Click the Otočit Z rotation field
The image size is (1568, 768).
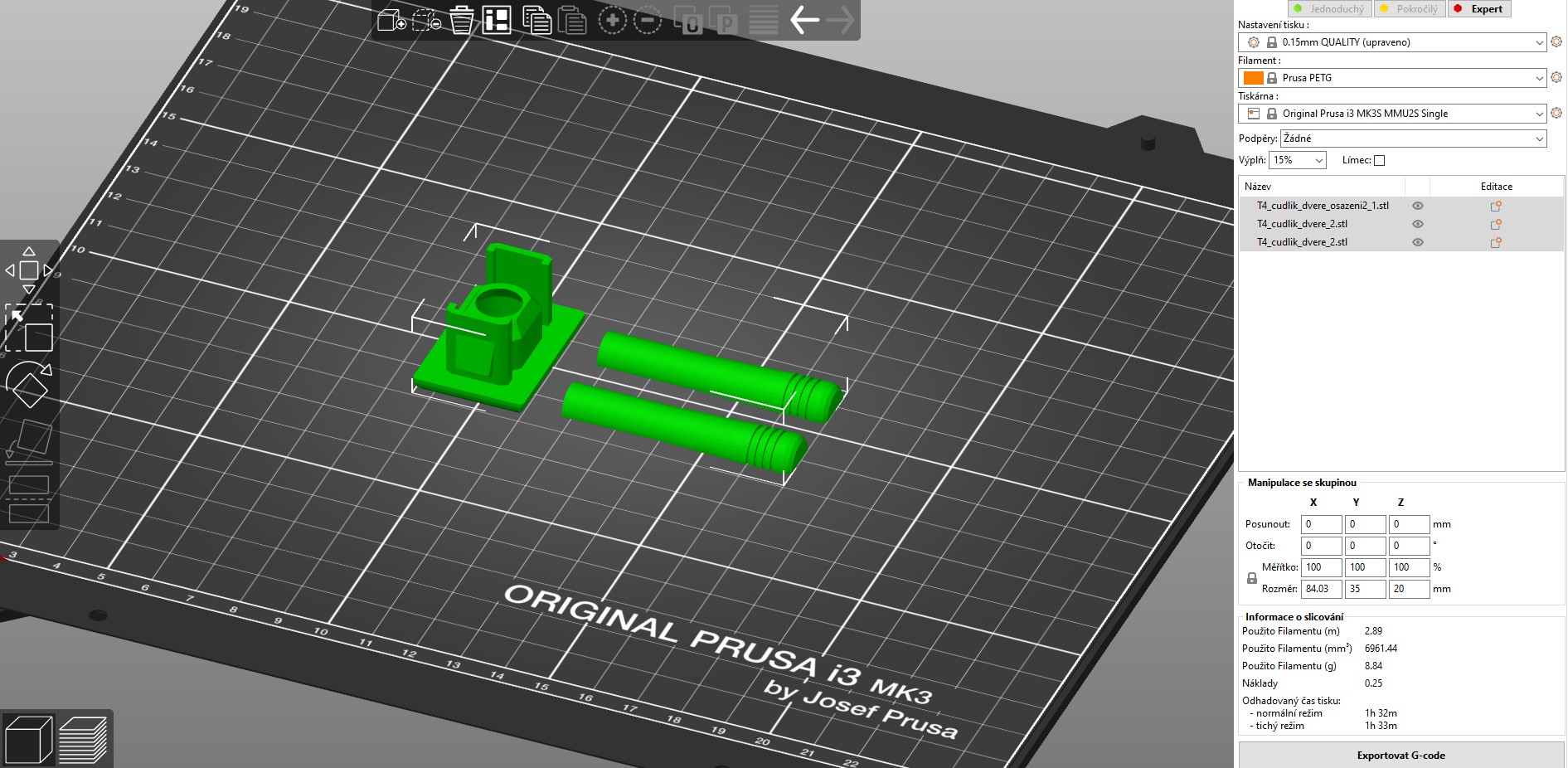[1409, 546]
